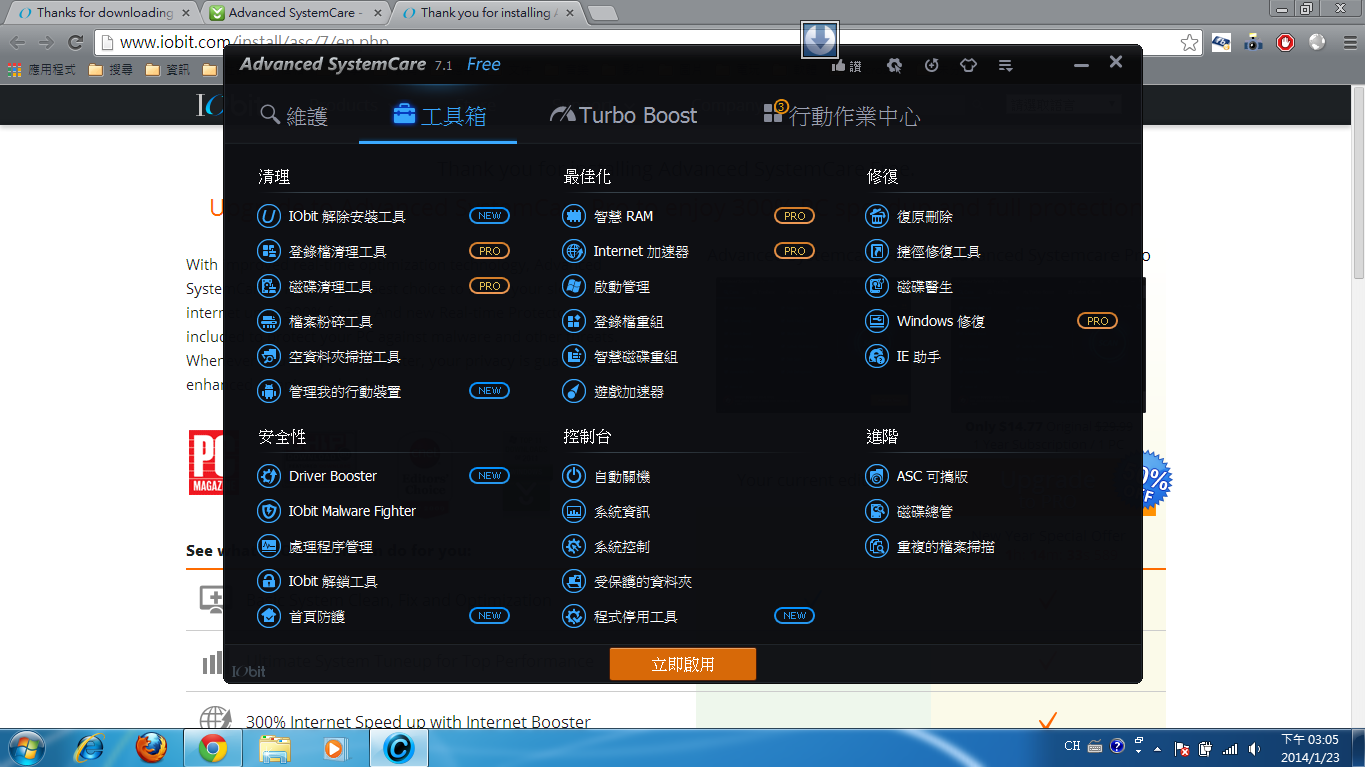Open 復原刪除 undelete icon

pos(877,216)
